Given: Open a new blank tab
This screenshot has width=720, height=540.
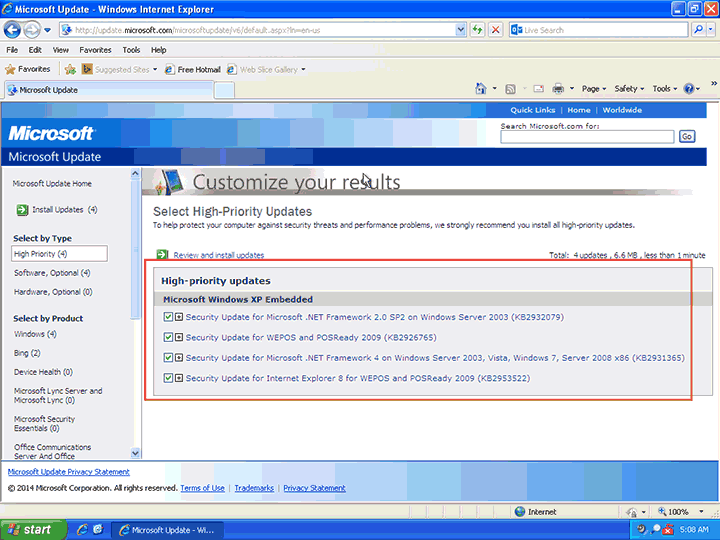Looking at the screenshot, I should pyautogui.click(x=225, y=90).
